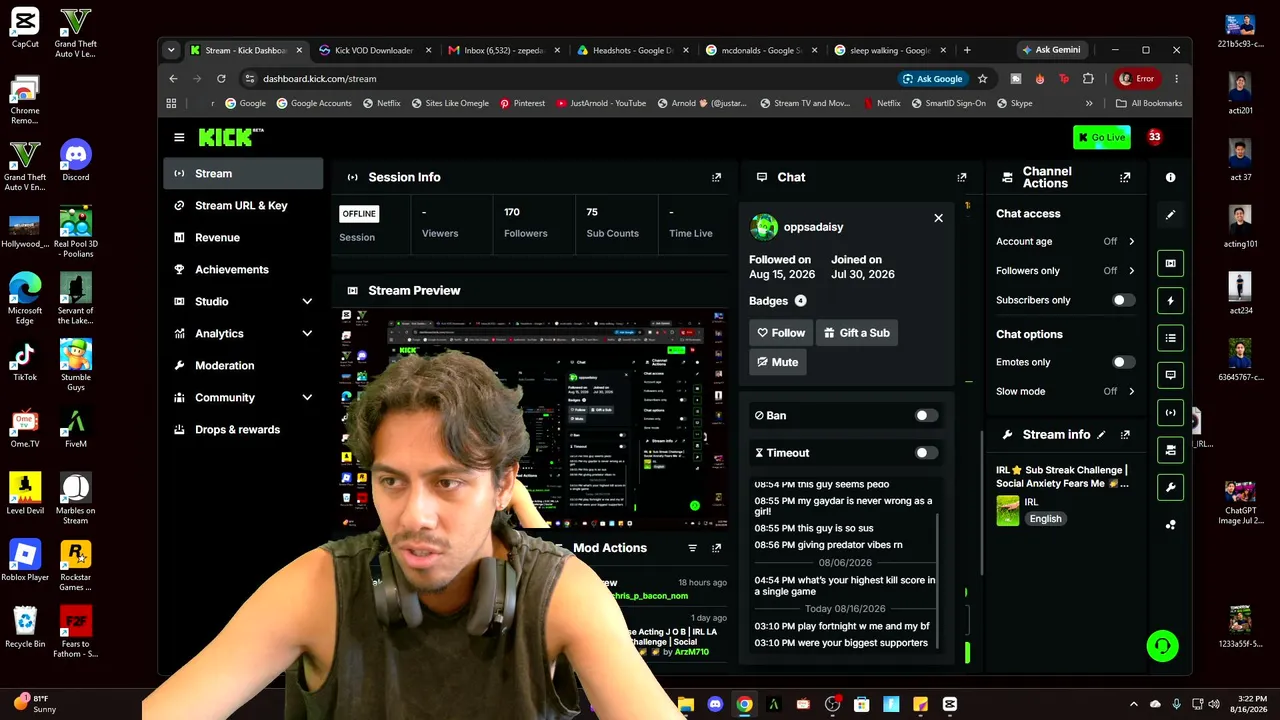1280x720 pixels.
Task: Switch to Gmail Inbox tab
Action: 503,50
